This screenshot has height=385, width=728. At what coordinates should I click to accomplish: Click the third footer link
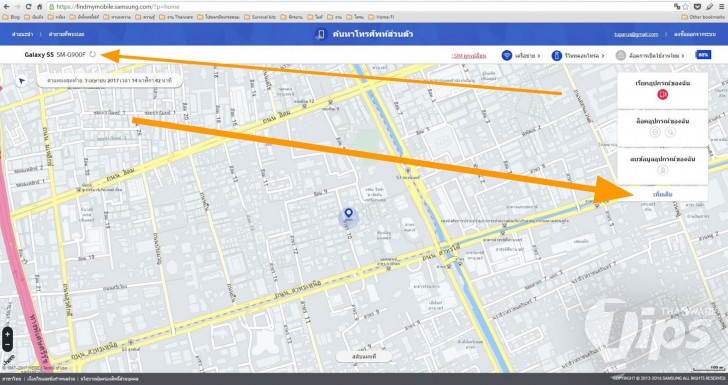point(109,379)
